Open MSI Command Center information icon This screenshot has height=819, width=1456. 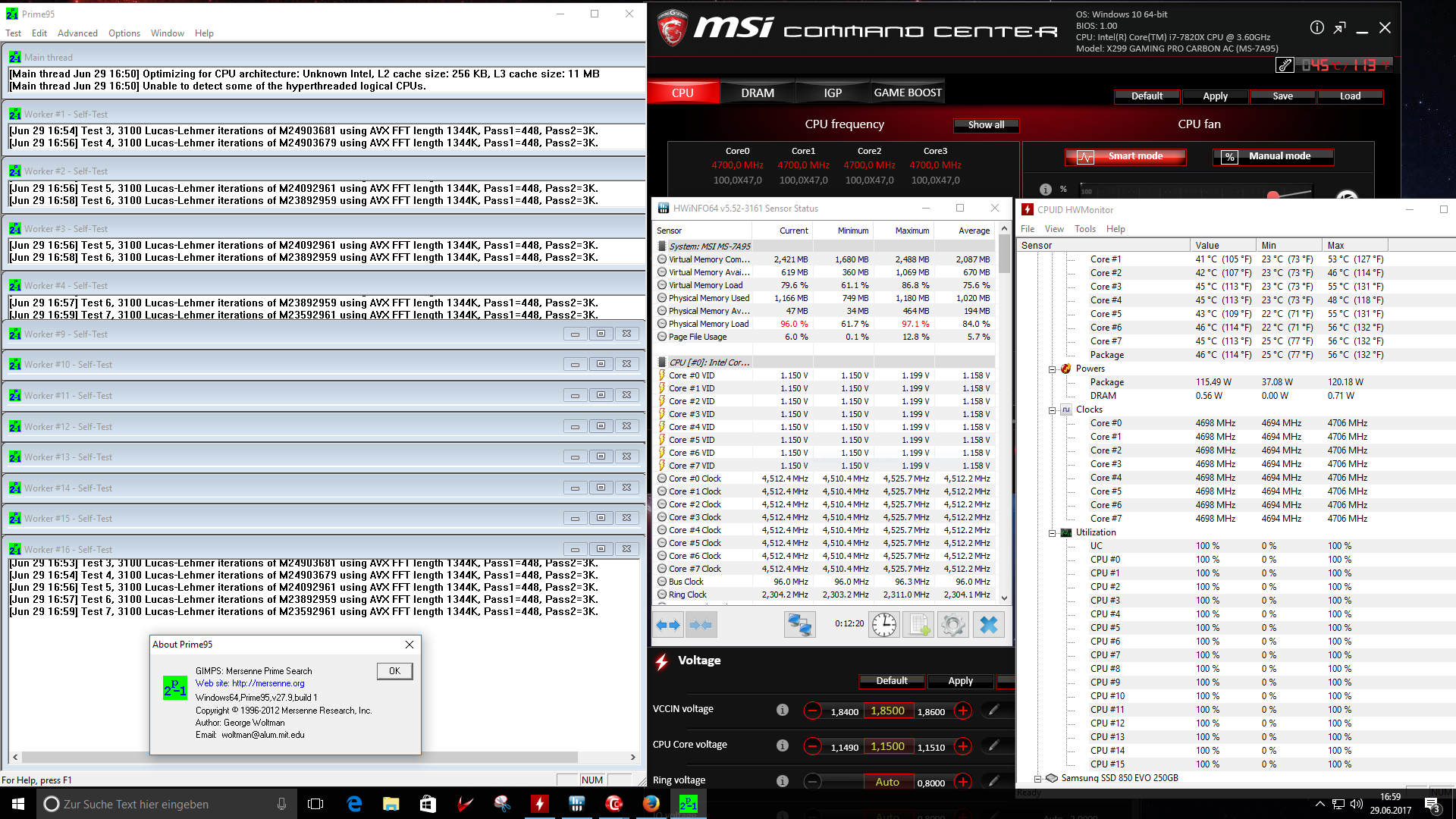(x=1317, y=28)
